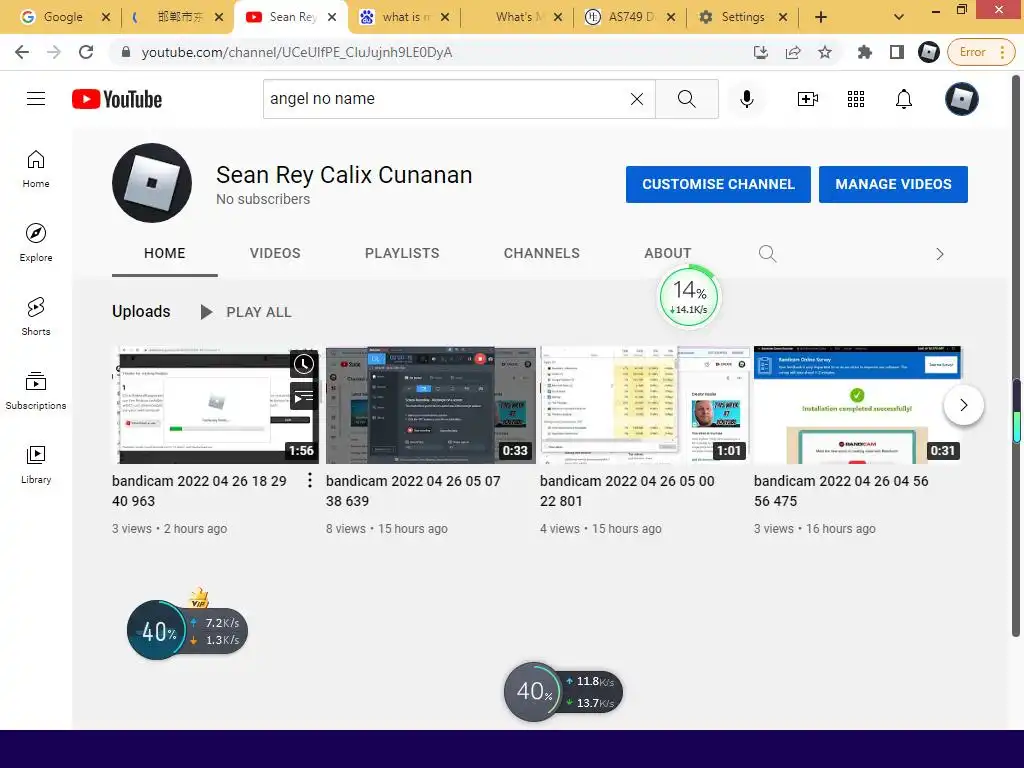Start voice search with the microphone

coord(746,99)
